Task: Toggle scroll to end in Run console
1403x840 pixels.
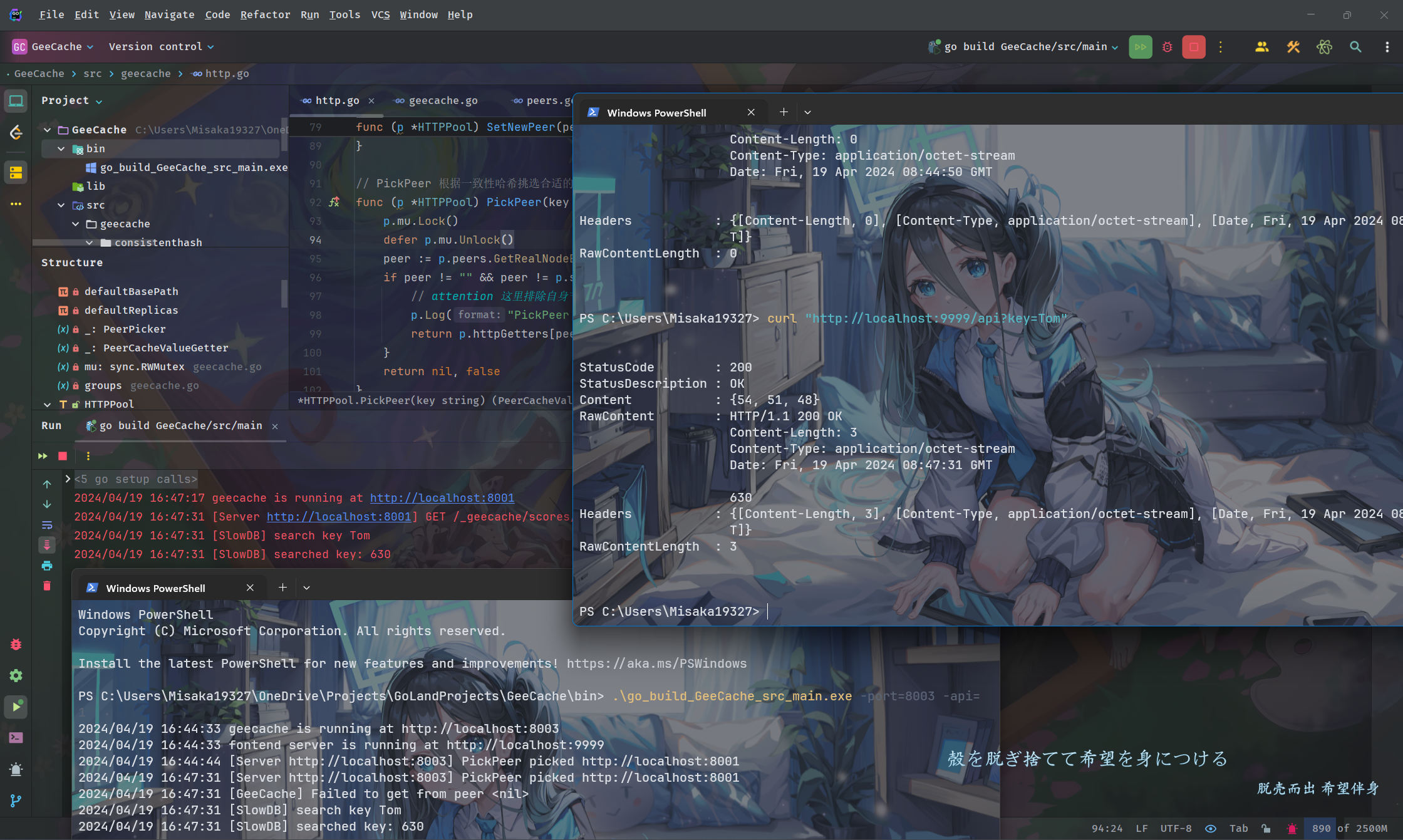Action: [47, 545]
